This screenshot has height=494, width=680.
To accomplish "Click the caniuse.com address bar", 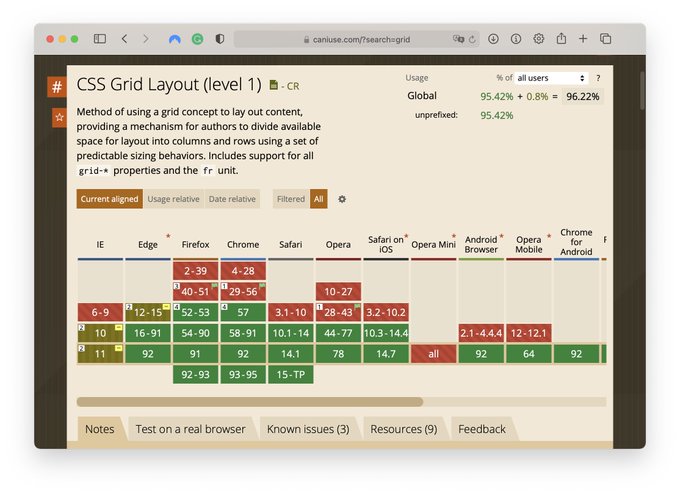I will click(357, 39).
